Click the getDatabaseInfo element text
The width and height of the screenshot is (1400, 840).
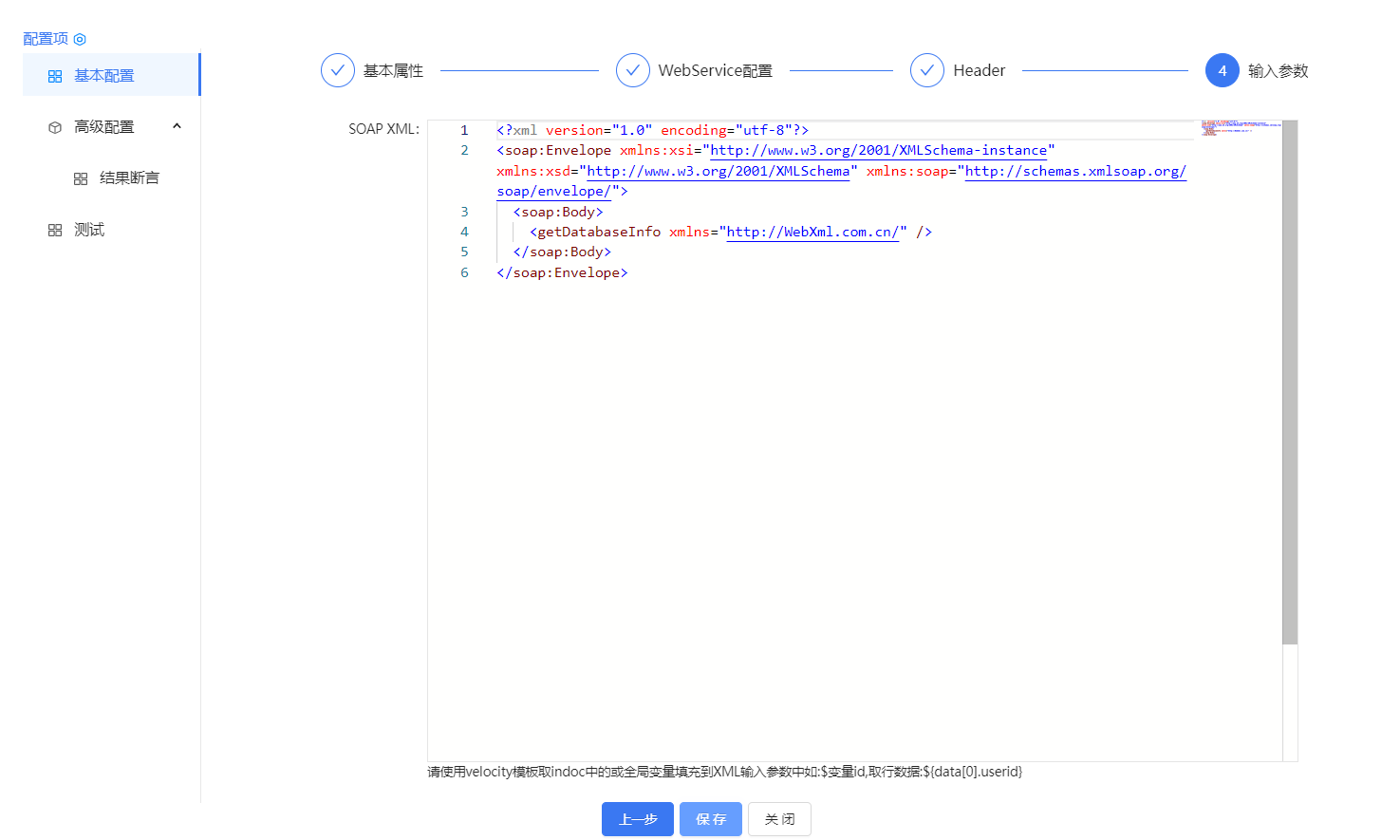(599, 232)
